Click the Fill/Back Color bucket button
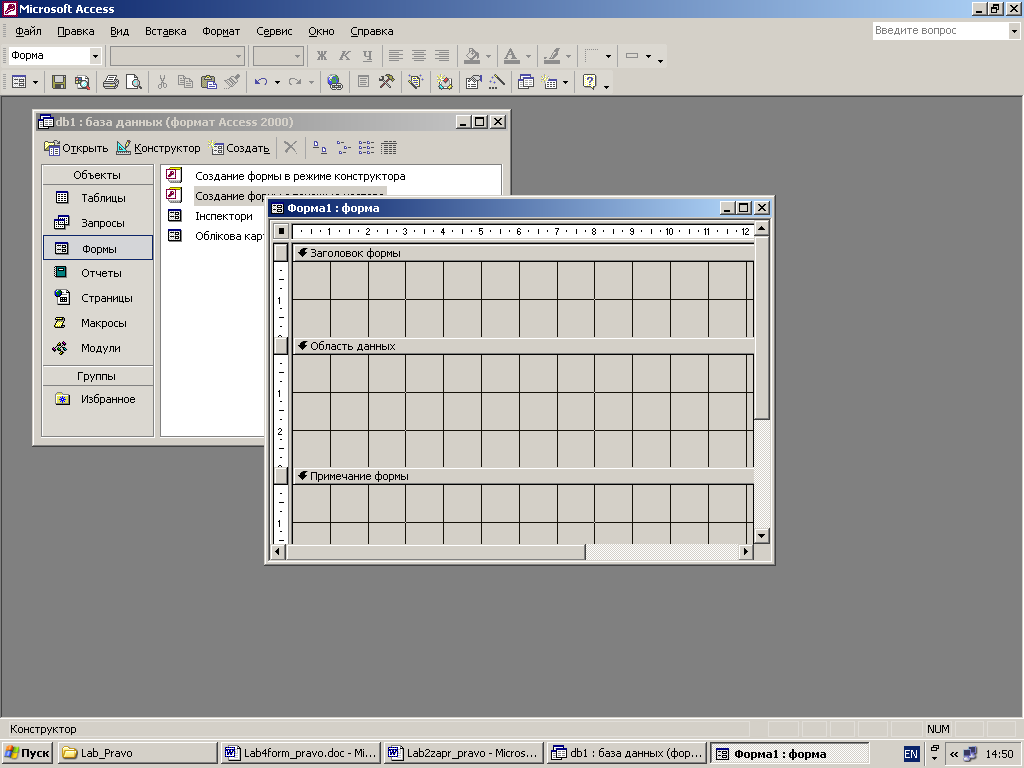Viewport: 1024px width, 768px height. tap(472, 56)
